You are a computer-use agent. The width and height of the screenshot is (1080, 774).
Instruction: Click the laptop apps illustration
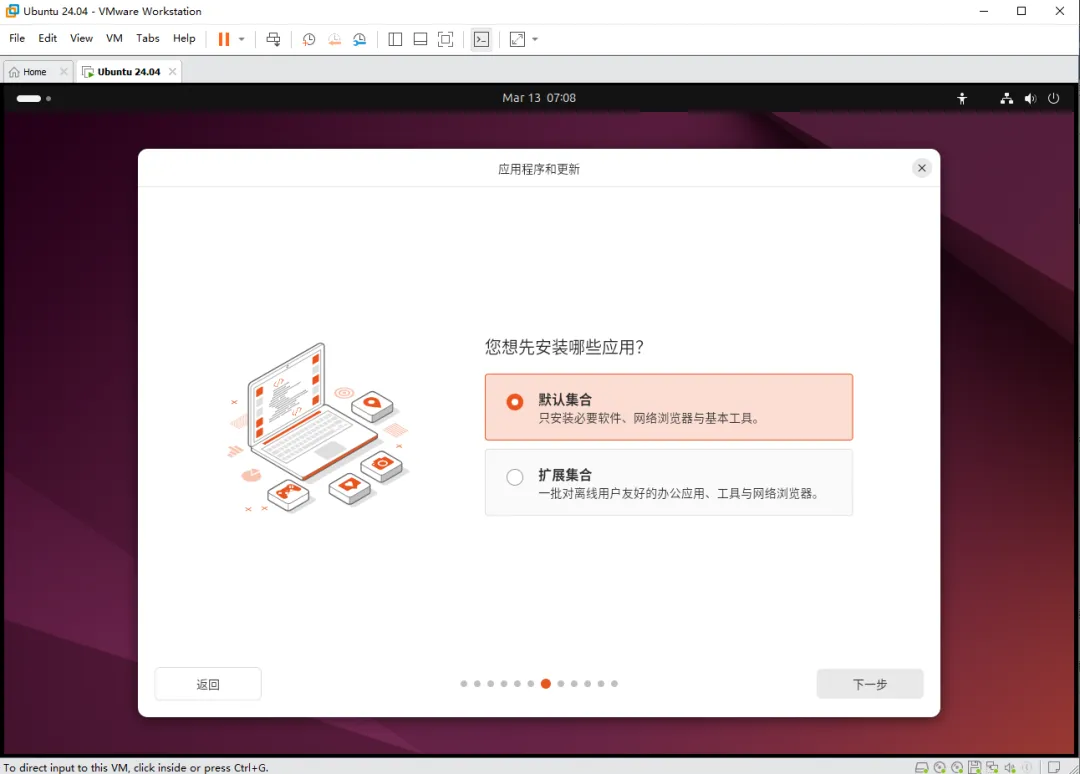click(318, 428)
